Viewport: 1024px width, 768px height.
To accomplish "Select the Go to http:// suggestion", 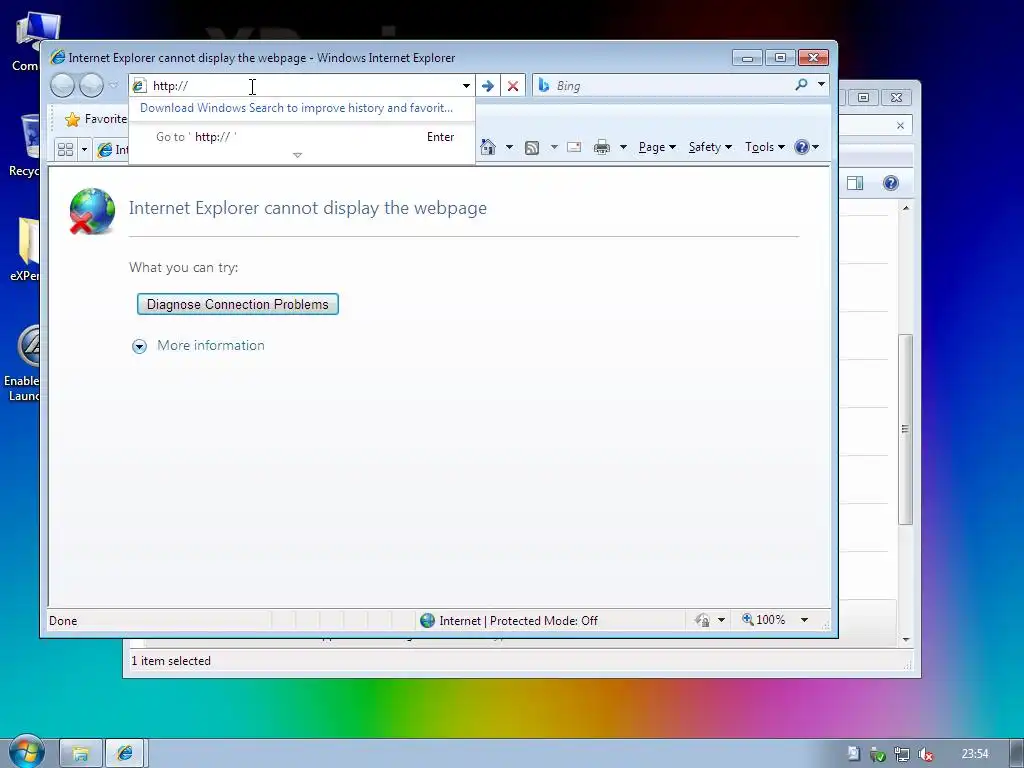I will [x=302, y=136].
